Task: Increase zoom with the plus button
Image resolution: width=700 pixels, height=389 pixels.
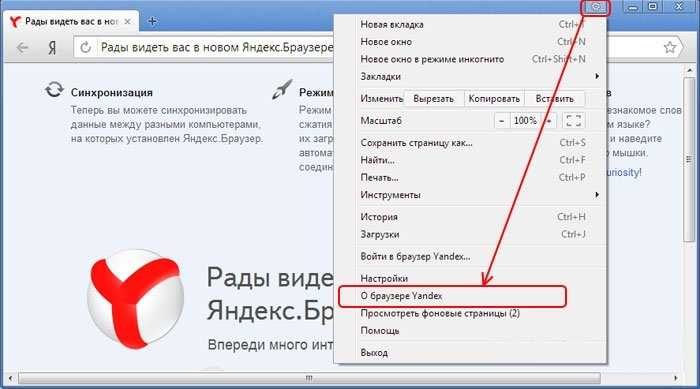Action: pos(549,121)
